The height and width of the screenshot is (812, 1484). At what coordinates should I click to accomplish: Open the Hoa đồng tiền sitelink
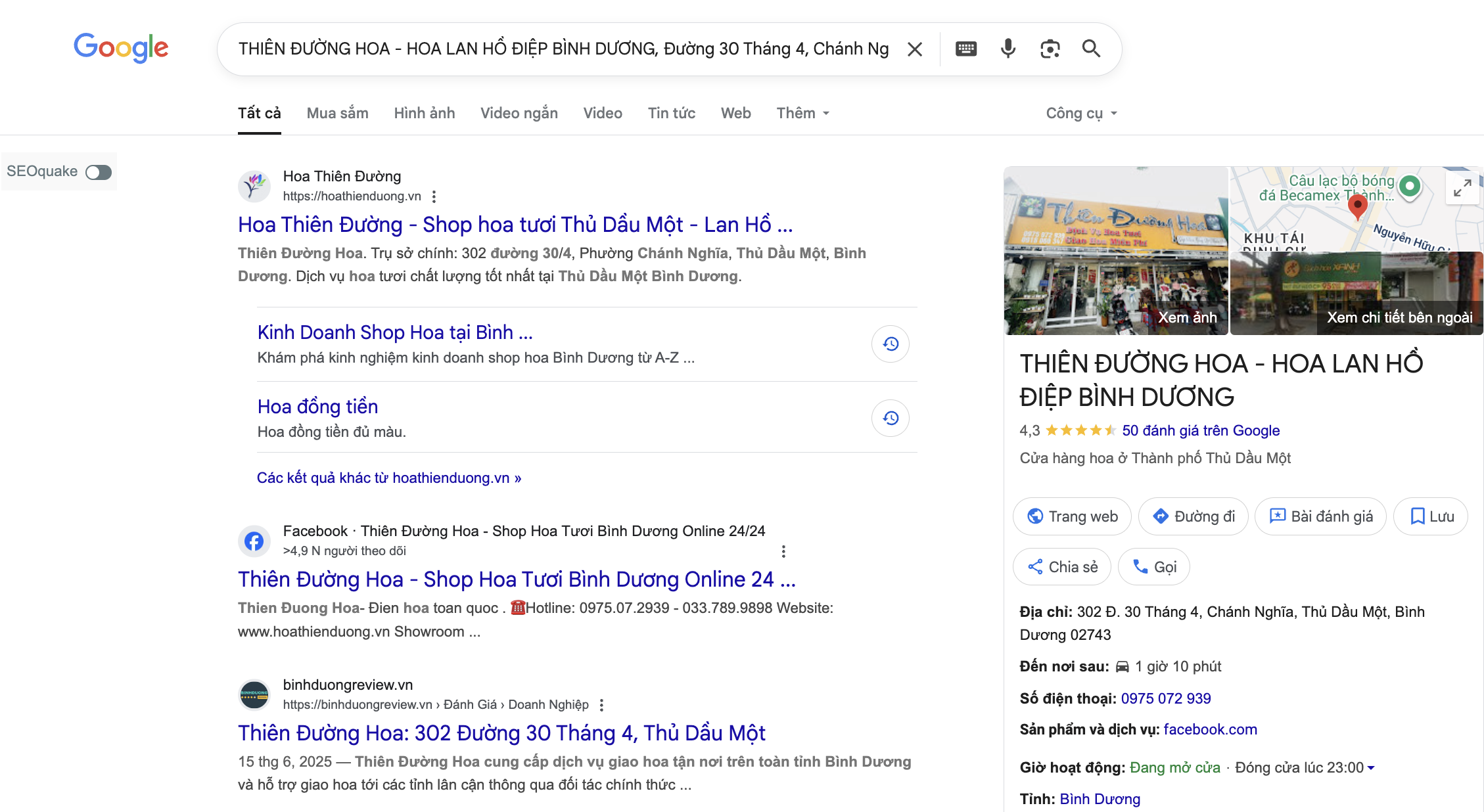pos(317,407)
